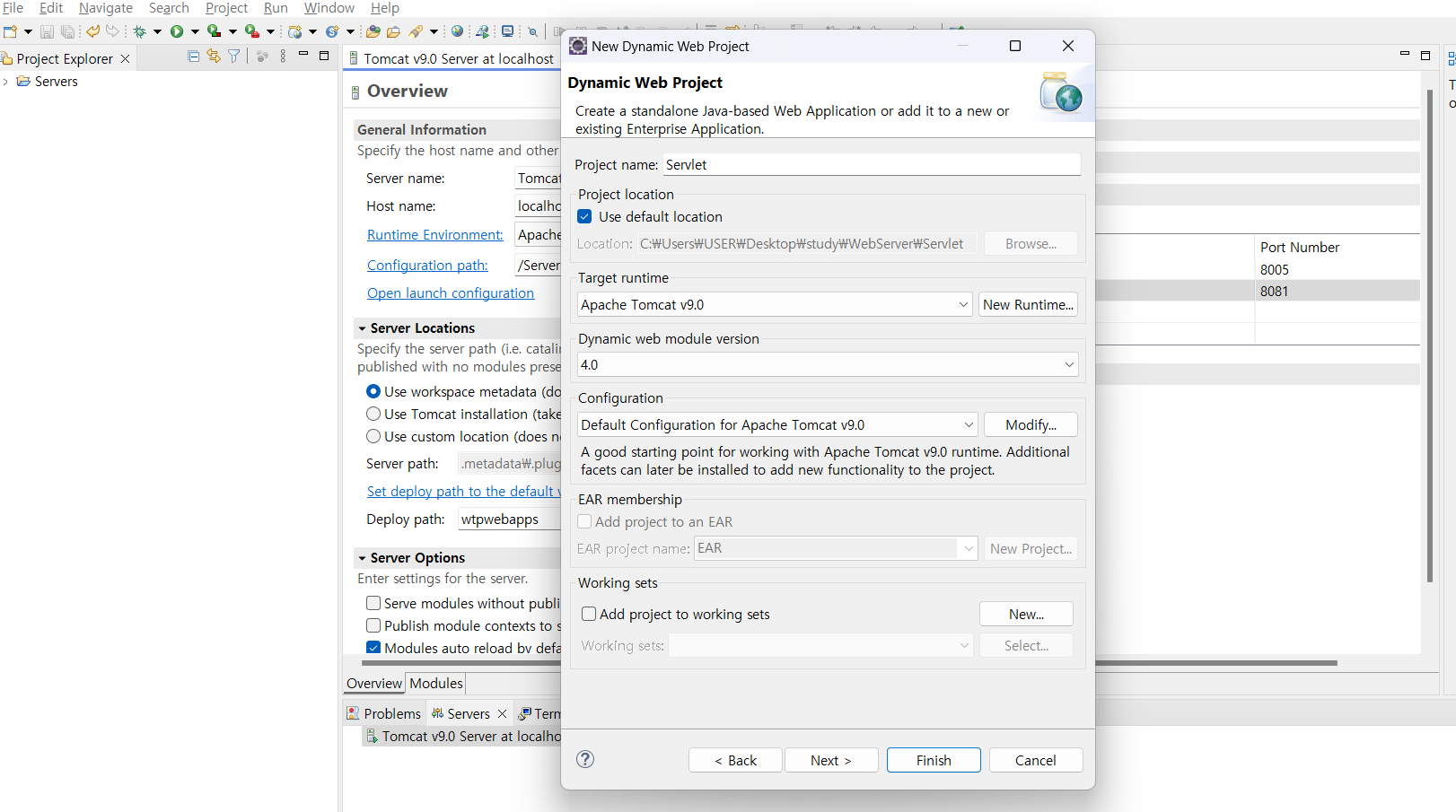The width and height of the screenshot is (1456, 812).
Task: Click the Project name input field
Action: pyautogui.click(x=872, y=164)
